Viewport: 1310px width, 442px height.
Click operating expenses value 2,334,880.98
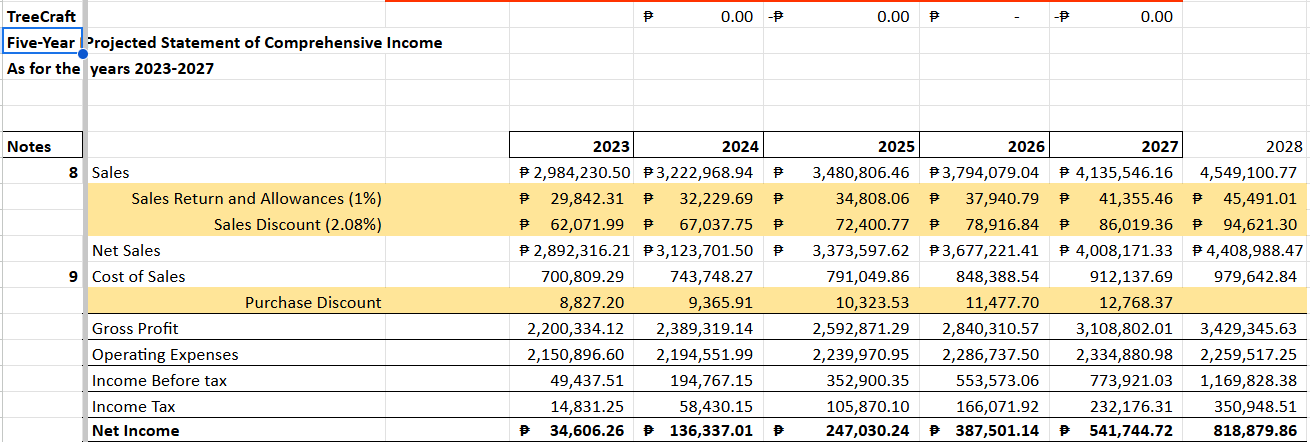click(x=1116, y=355)
